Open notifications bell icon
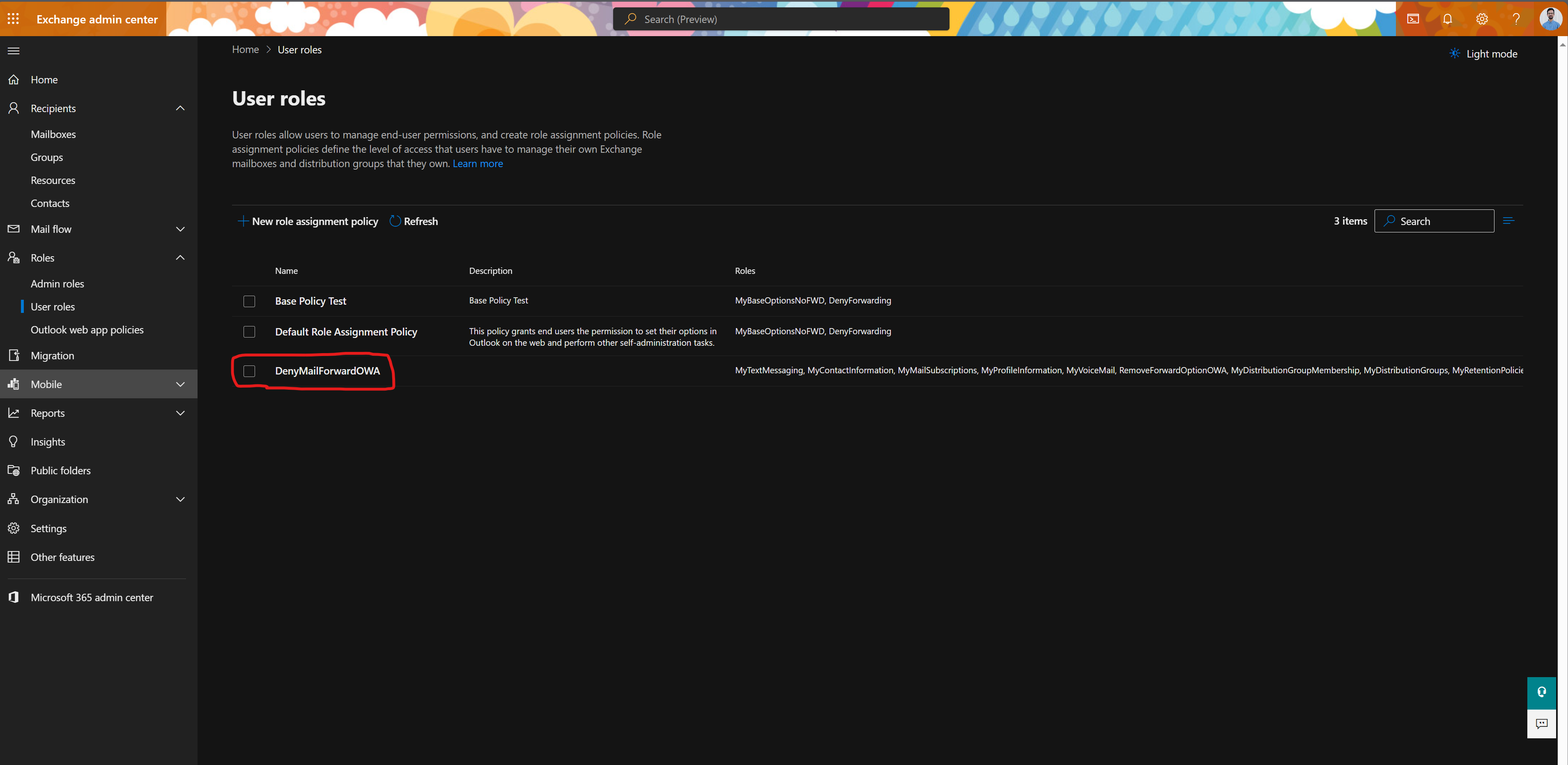Viewport: 1568px width, 765px height. pyautogui.click(x=1448, y=19)
